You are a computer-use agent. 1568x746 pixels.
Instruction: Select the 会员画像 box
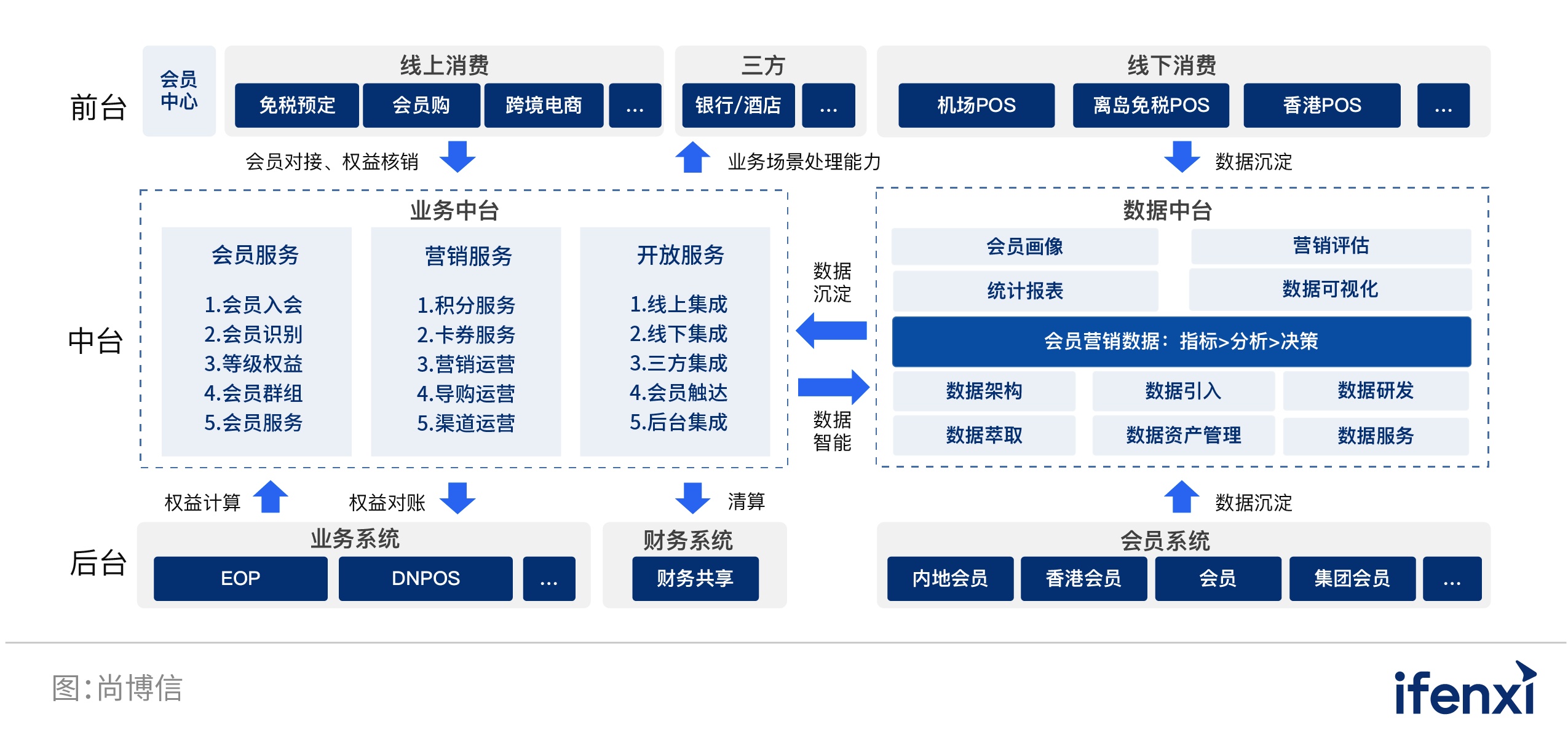1024,246
